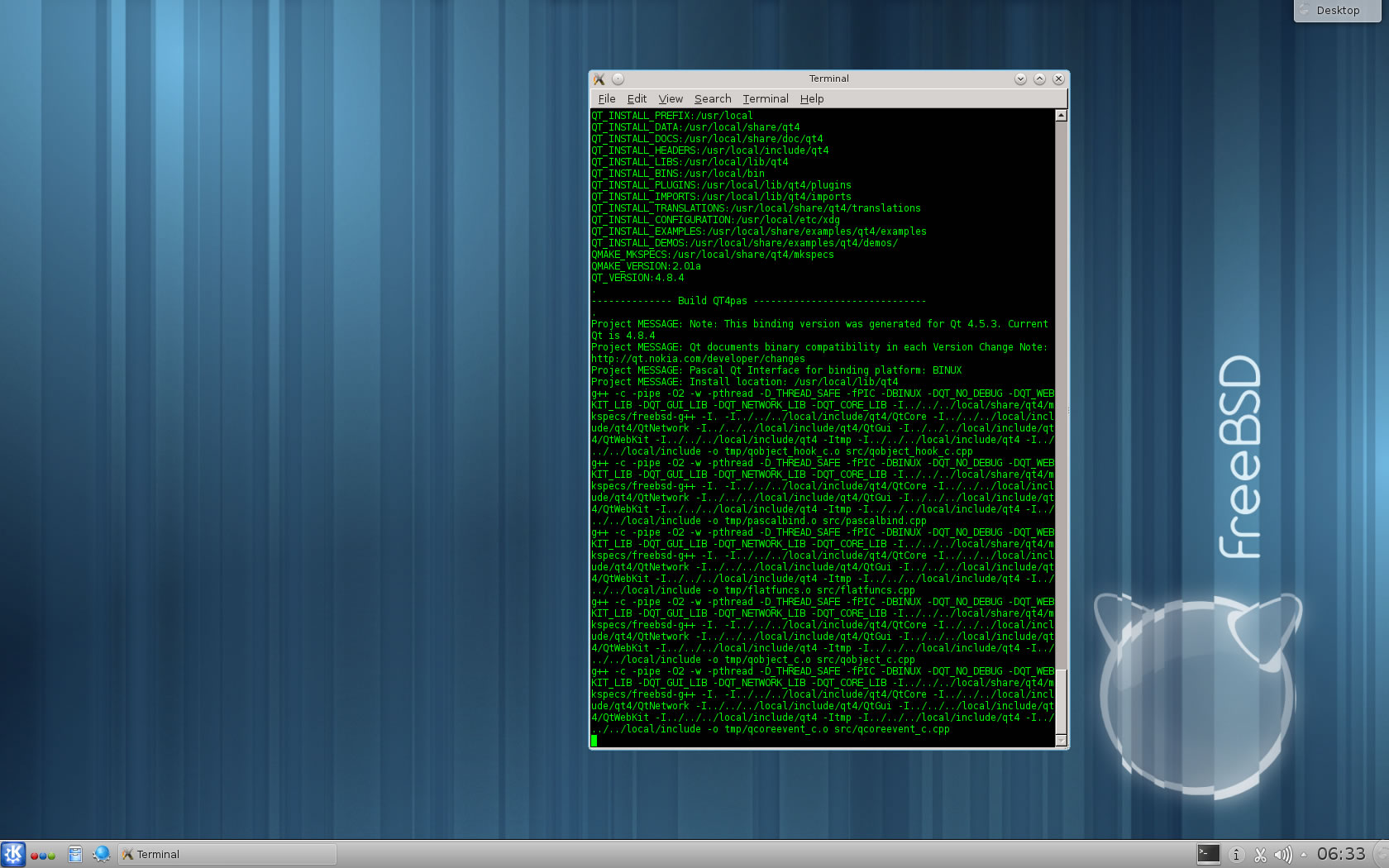Open the panel toolbox cashew

1381,854
